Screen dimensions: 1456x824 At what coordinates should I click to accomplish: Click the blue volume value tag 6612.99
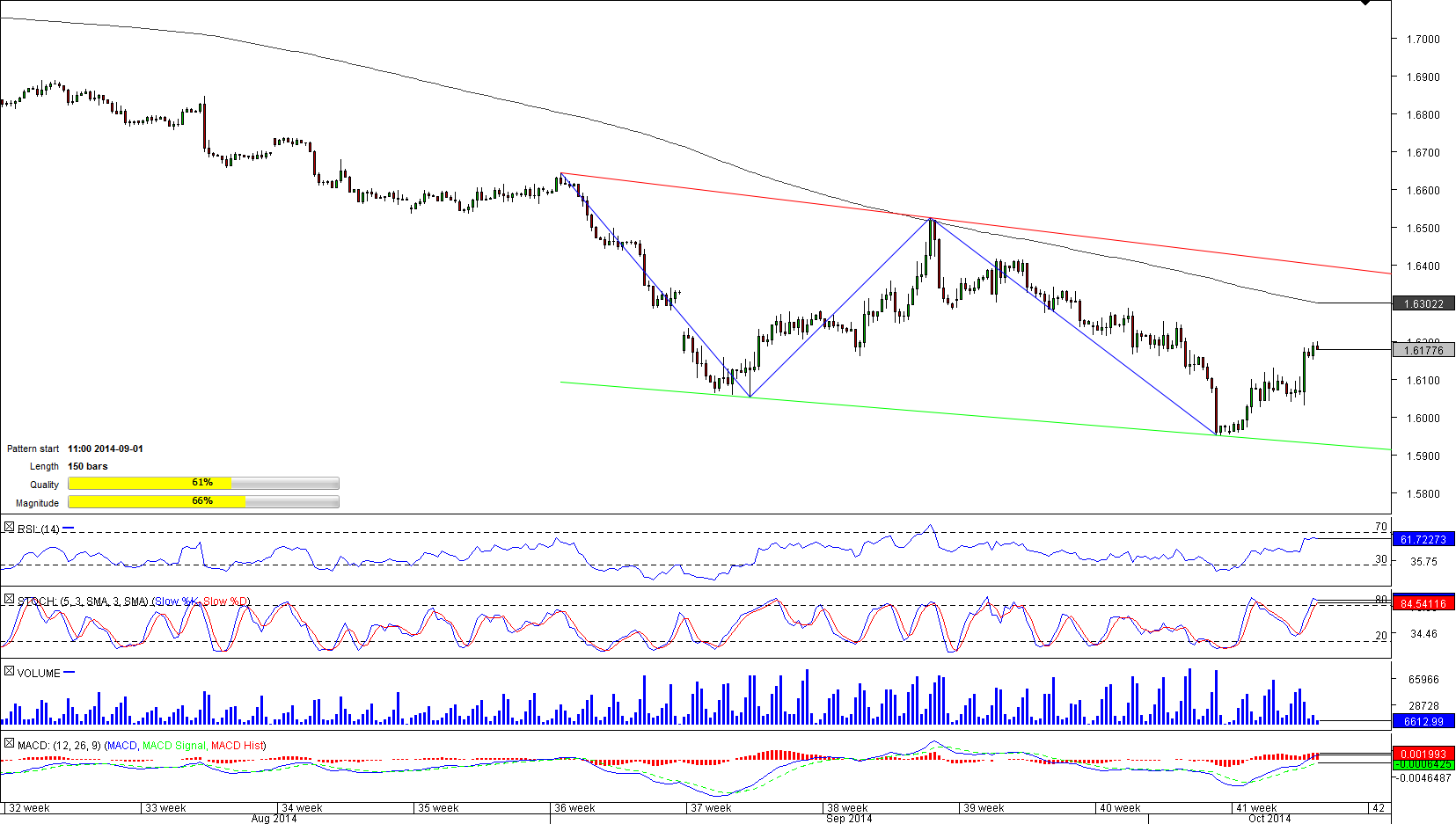point(1423,721)
